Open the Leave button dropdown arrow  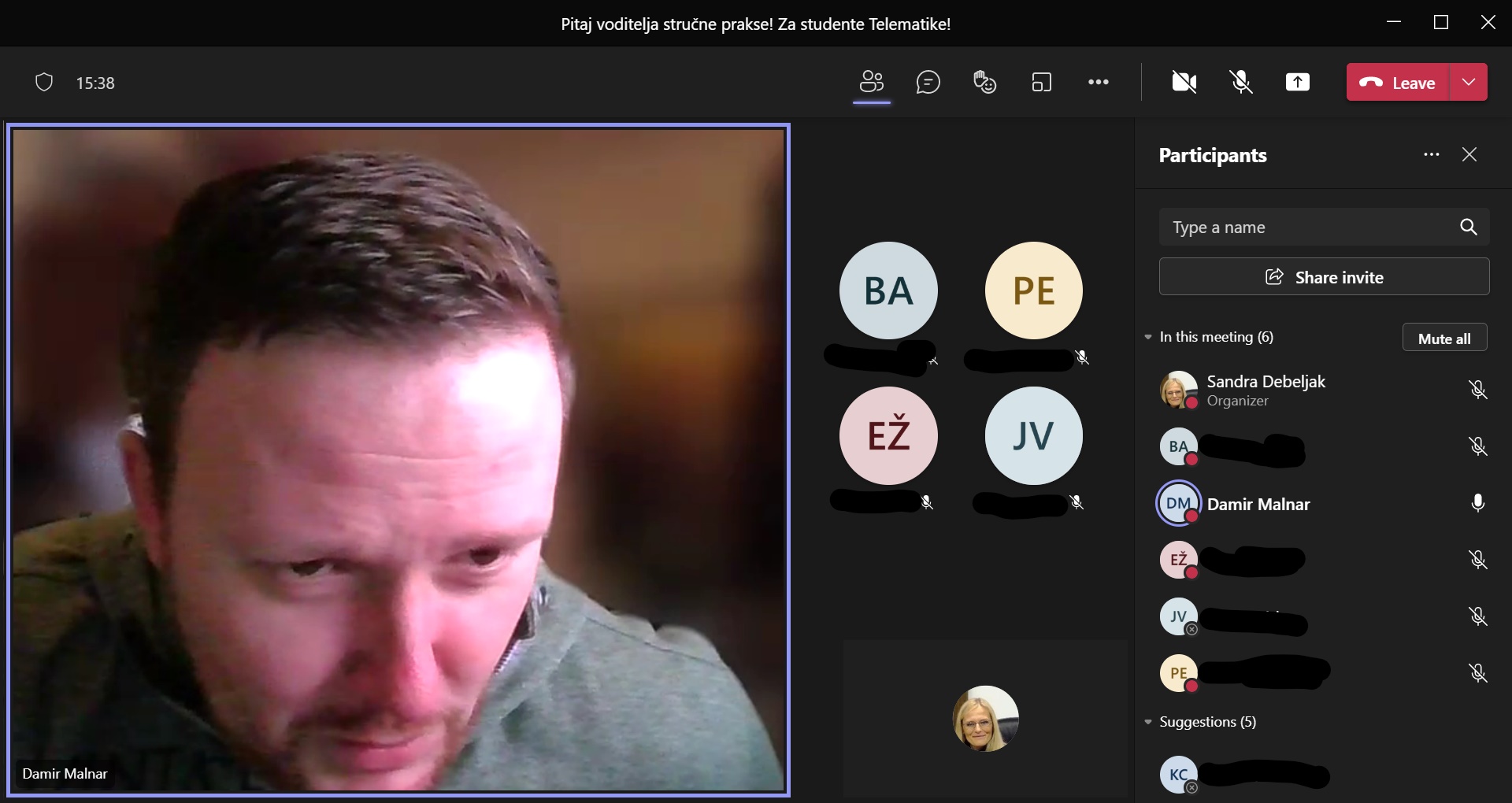(1469, 82)
